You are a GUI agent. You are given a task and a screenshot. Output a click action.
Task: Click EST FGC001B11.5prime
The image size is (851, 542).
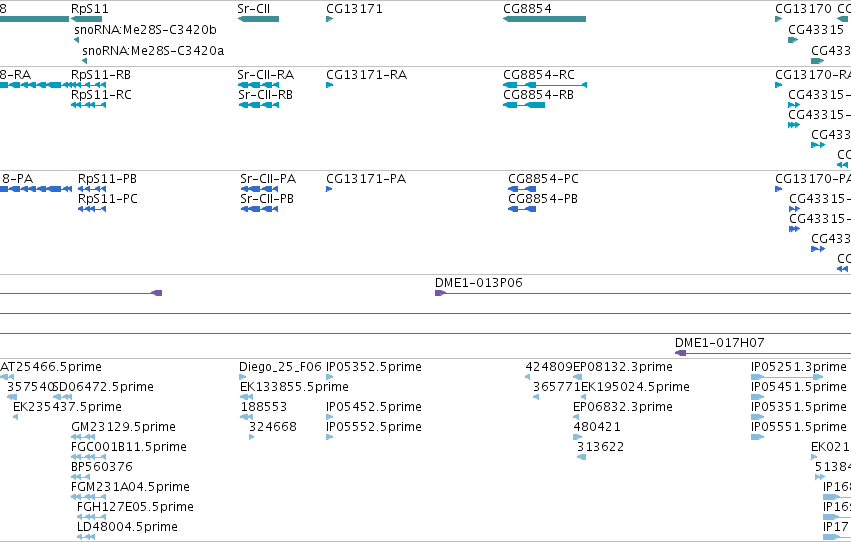click(x=129, y=448)
